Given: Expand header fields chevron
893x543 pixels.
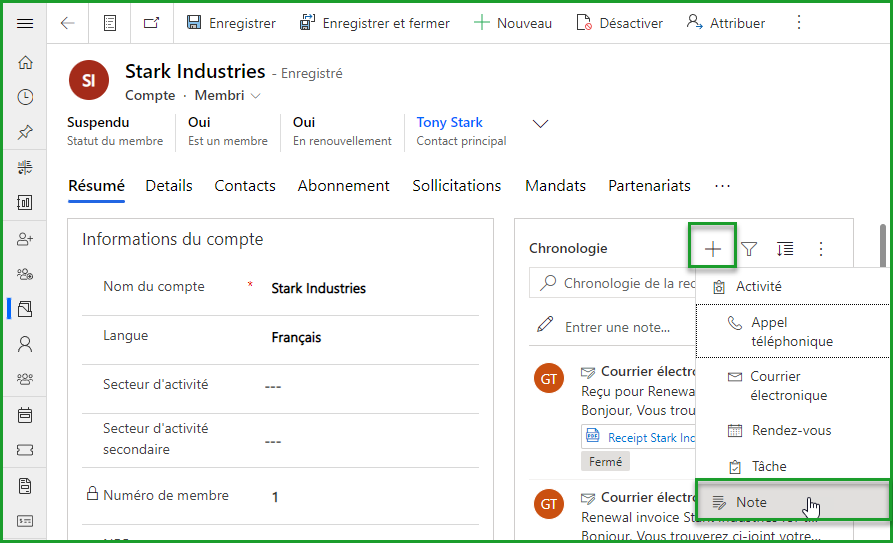Looking at the screenshot, I should [541, 124].
